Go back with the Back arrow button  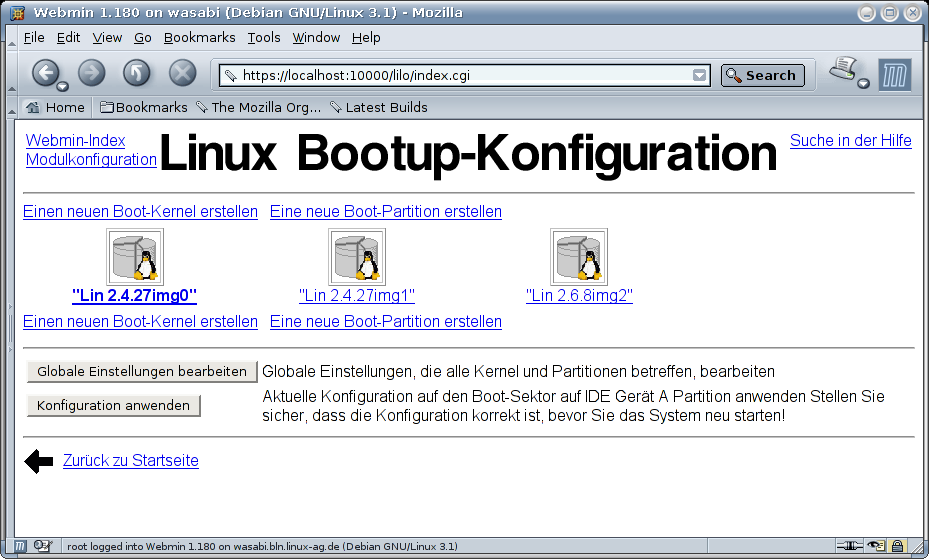(x=45, y=73)
